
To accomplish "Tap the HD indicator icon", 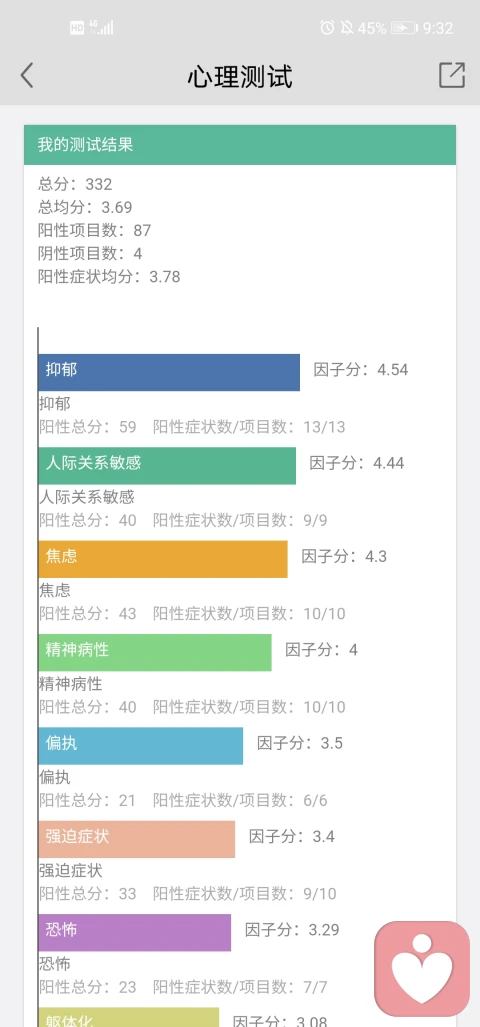I will click(x=77, y=28).
